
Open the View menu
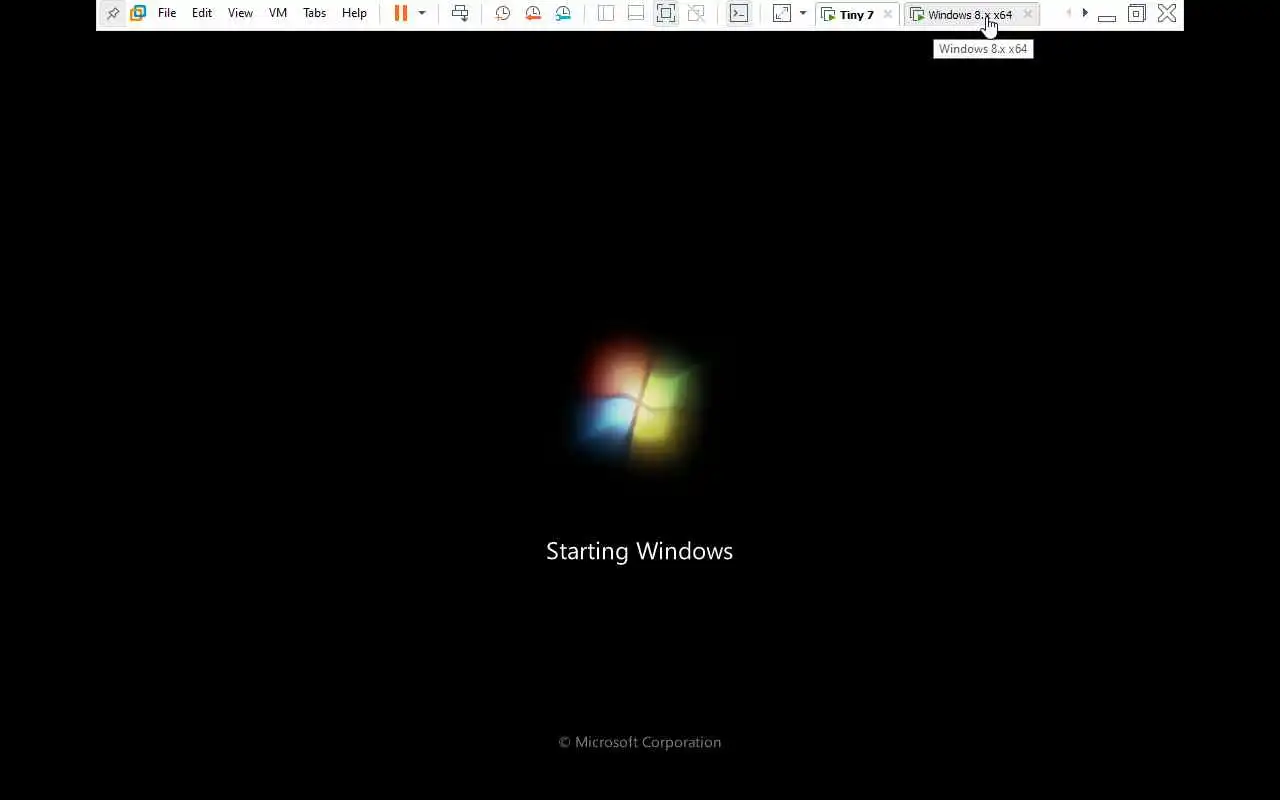240,14
